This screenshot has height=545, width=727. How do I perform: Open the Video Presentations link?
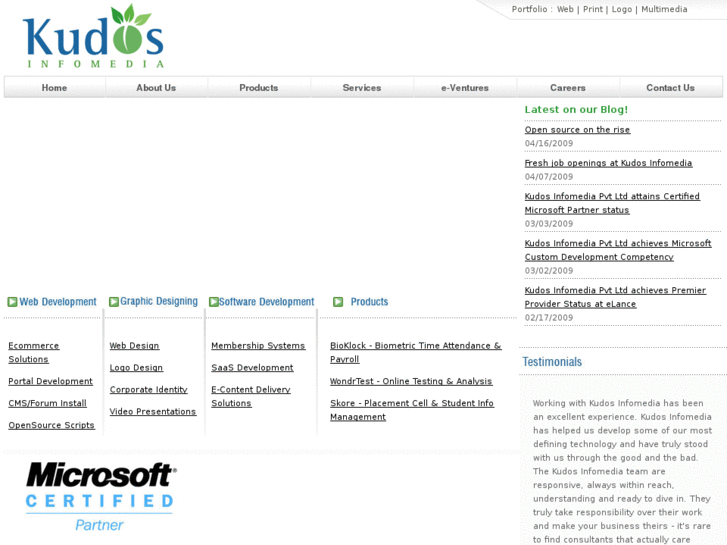click(153, 411)
